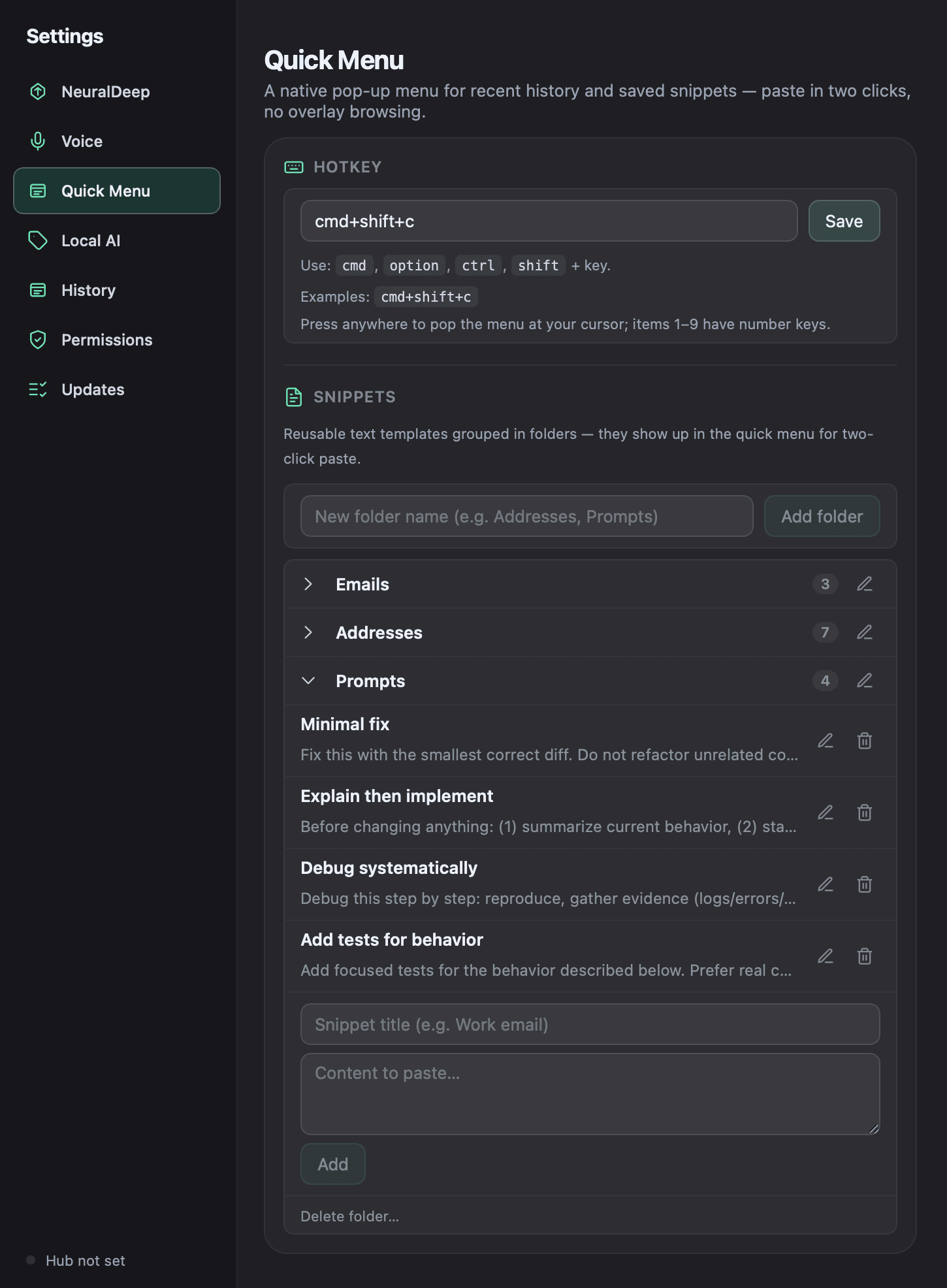Open the Updates section
This screenshot has height=1288, width=947.
click(117, 389)
